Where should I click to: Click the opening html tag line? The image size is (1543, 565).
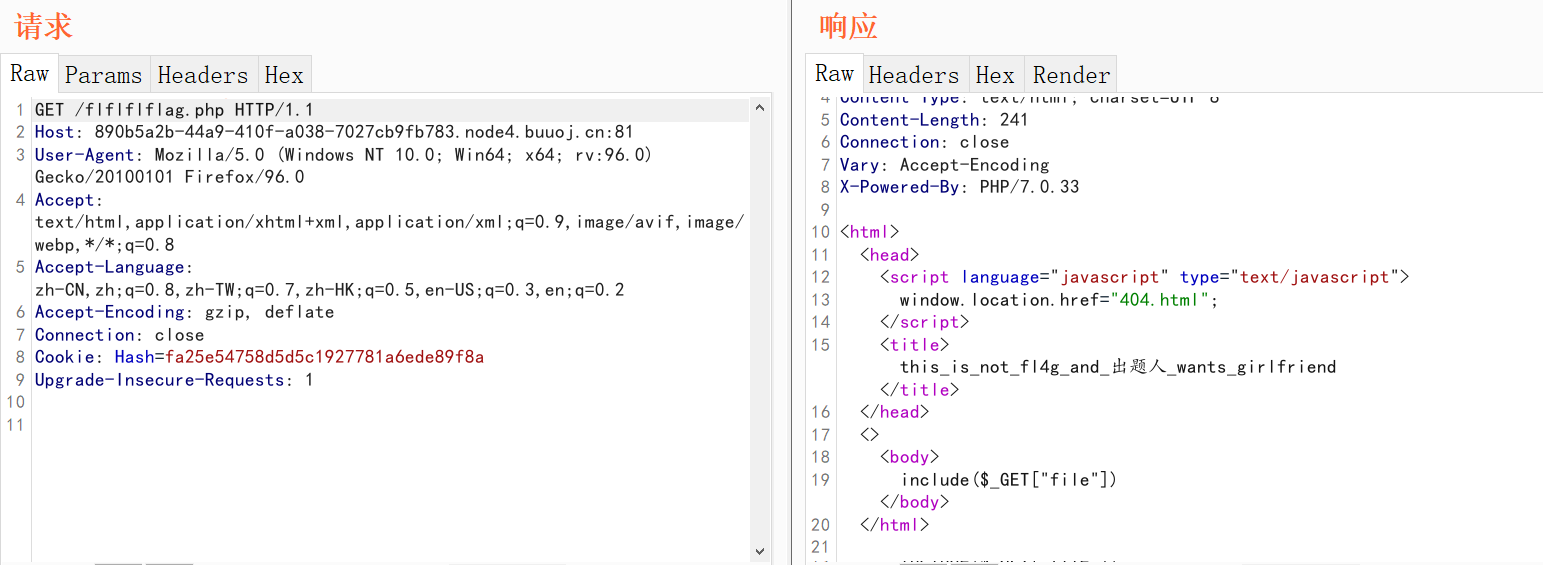pos(869,232)
